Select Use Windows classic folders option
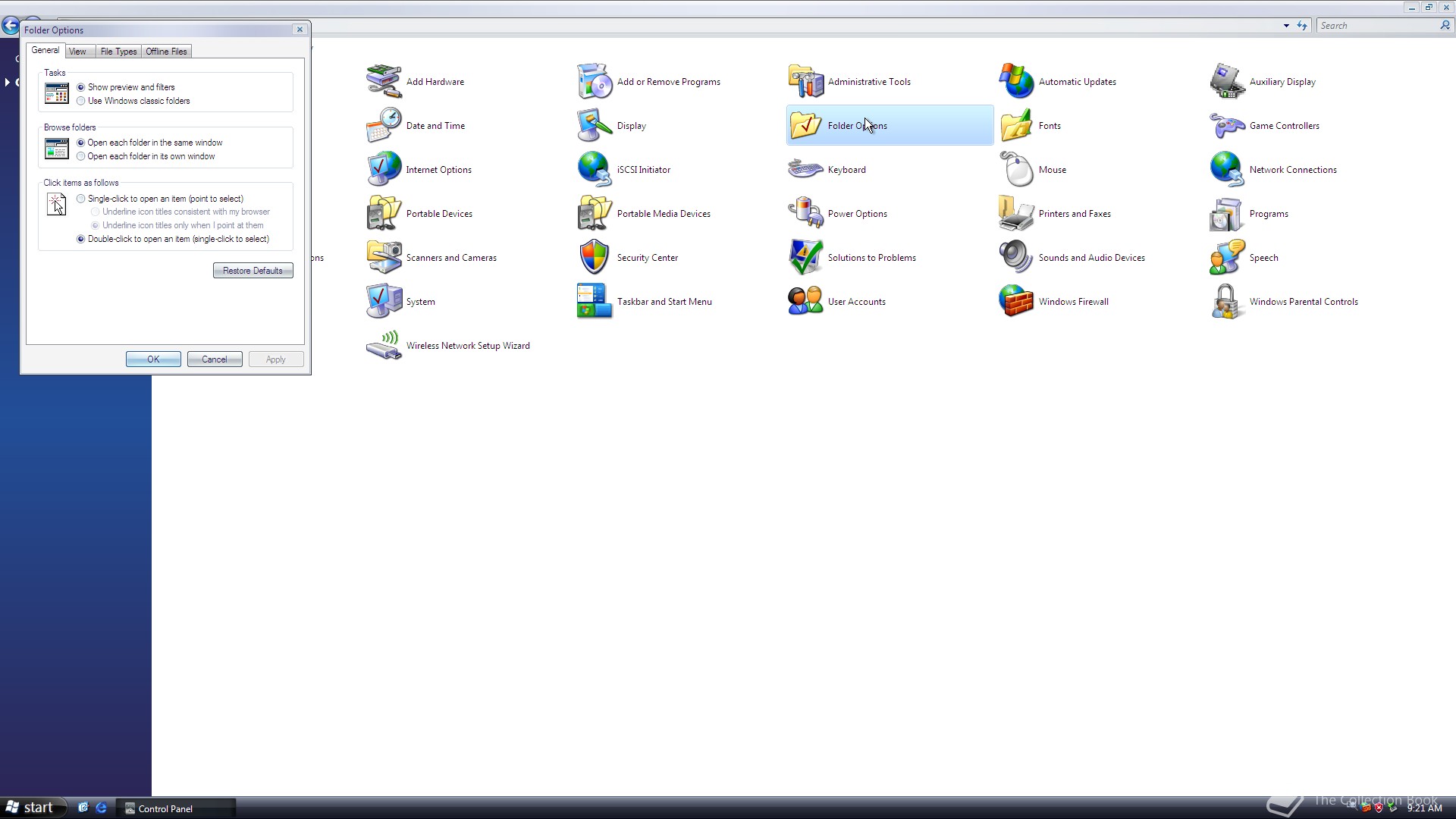 (81, 101)
